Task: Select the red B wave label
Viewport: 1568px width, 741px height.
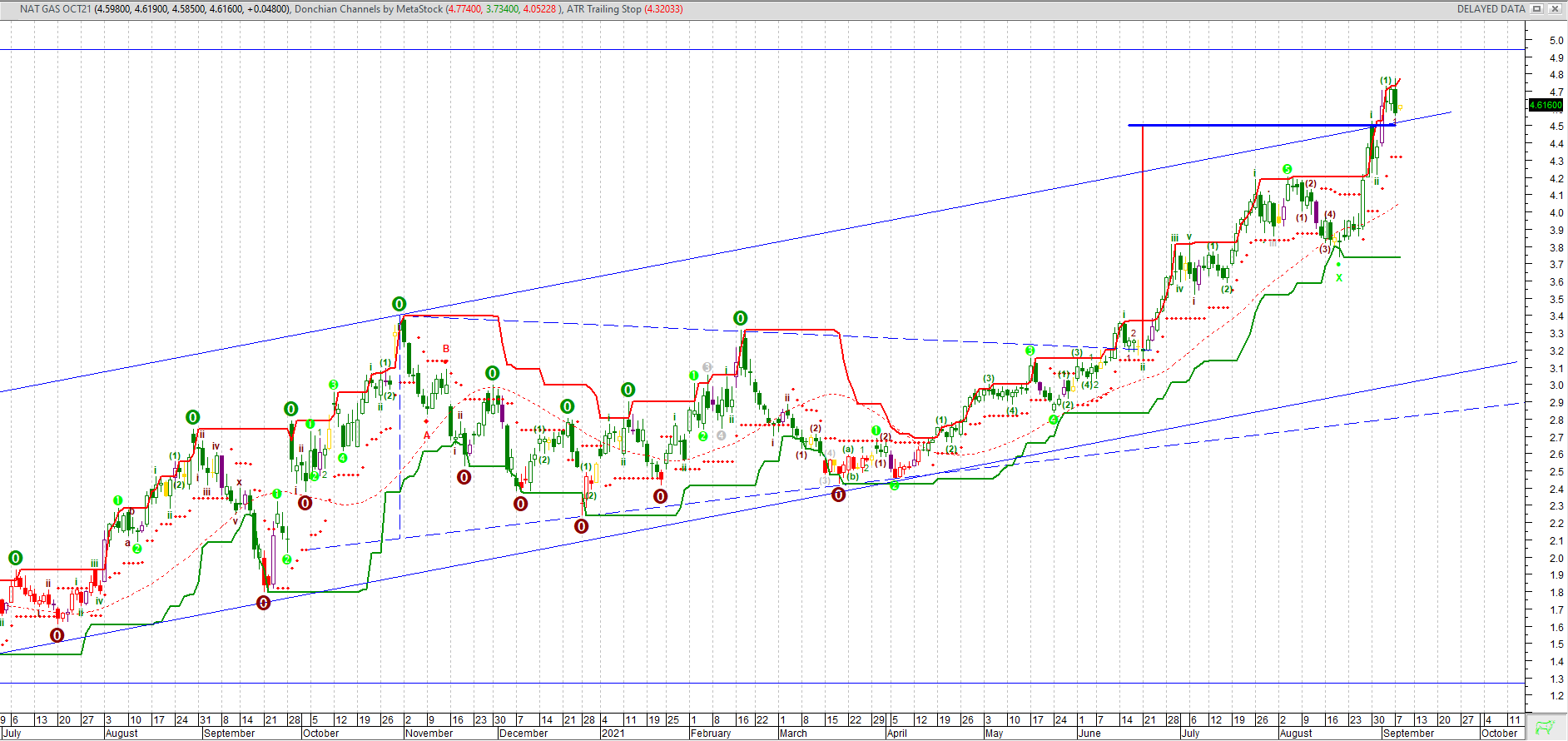Action: tap(446, 349)
